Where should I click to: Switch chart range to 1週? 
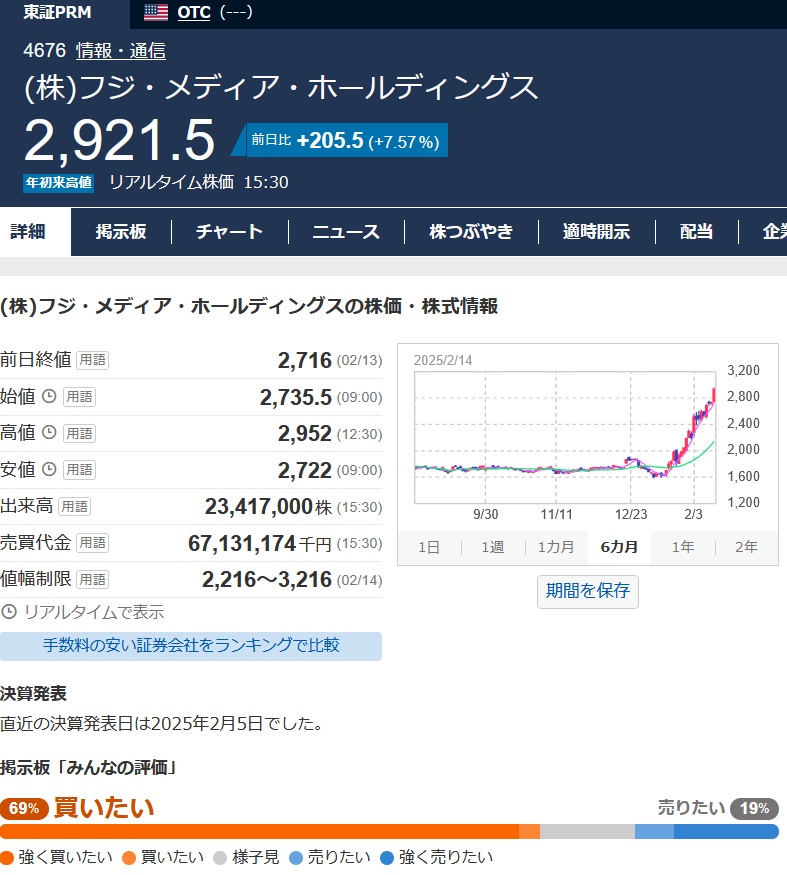click(x=492, y=547)
